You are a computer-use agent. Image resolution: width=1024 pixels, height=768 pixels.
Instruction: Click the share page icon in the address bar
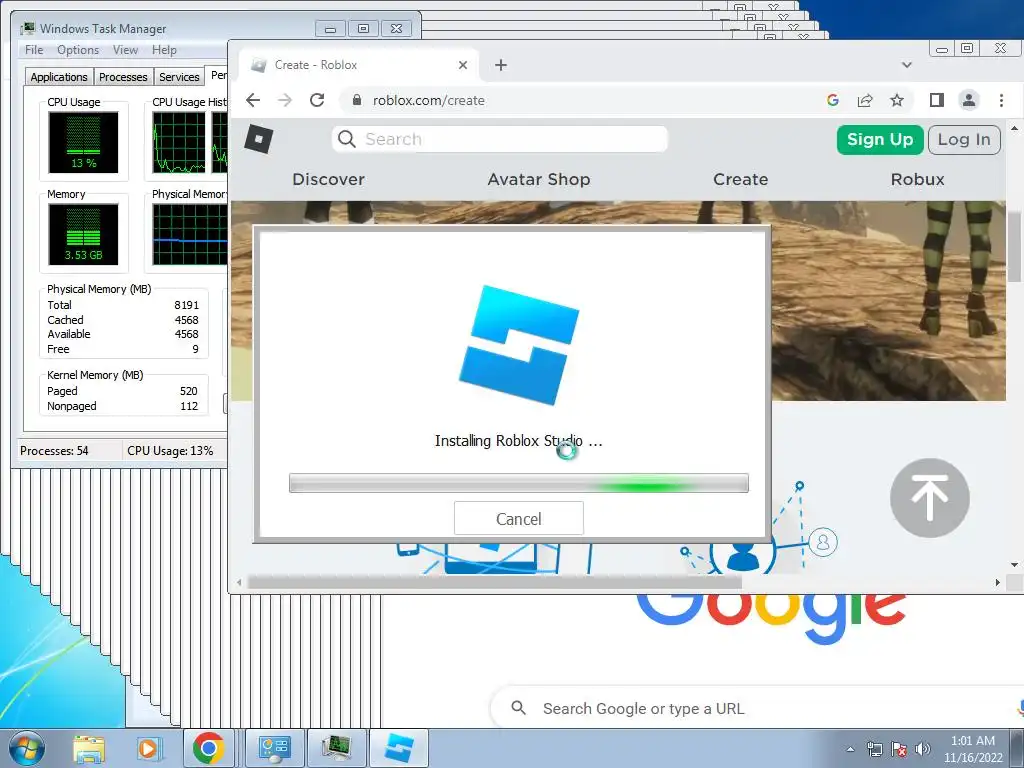[865, 100]
